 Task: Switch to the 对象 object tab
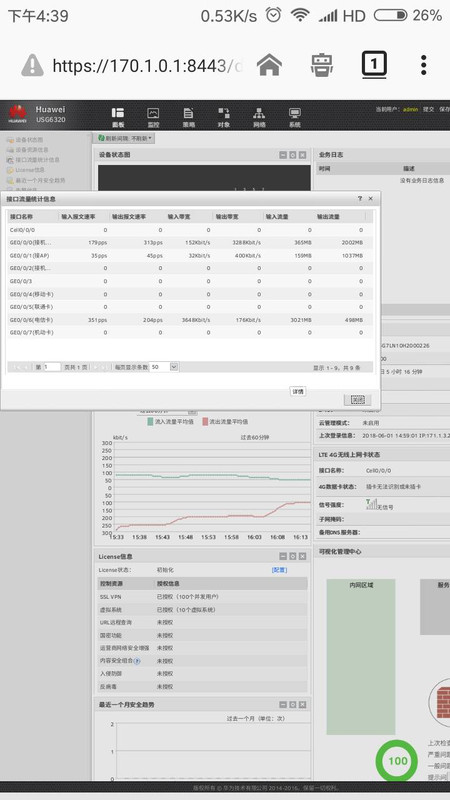pyautogui.click(x=224, y=117)
